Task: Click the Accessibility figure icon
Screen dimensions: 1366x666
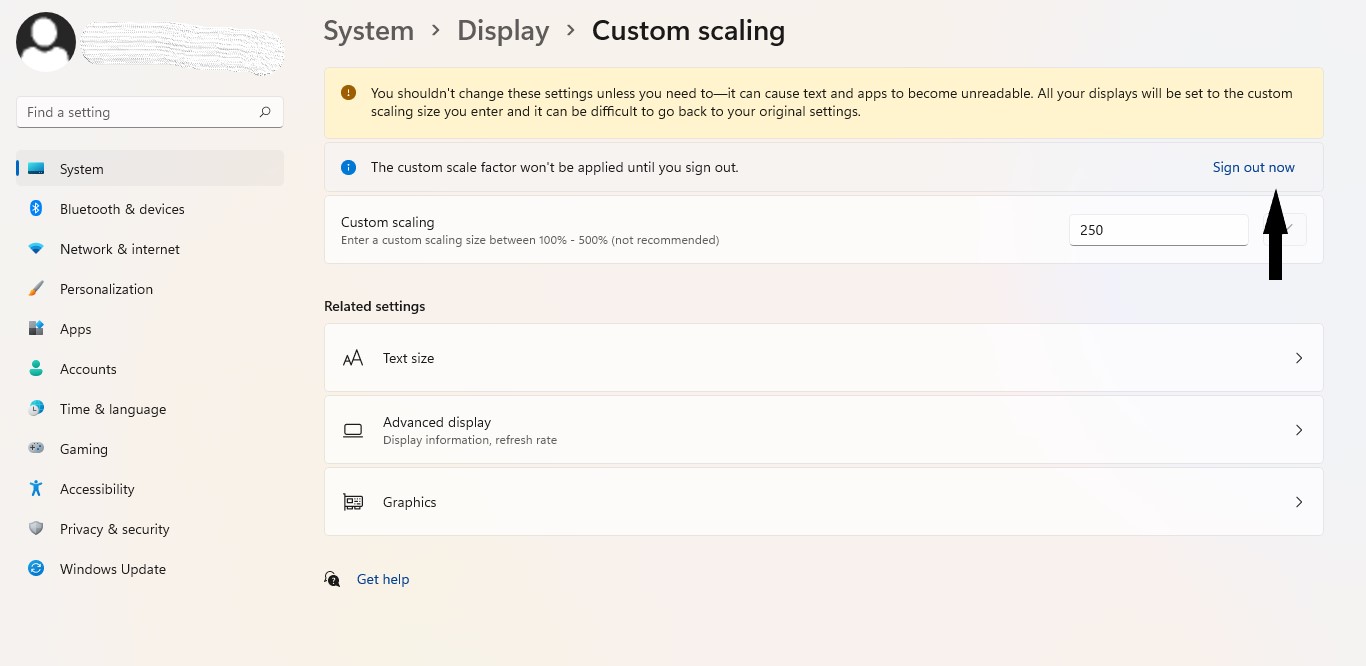Action: coord(36,489)
